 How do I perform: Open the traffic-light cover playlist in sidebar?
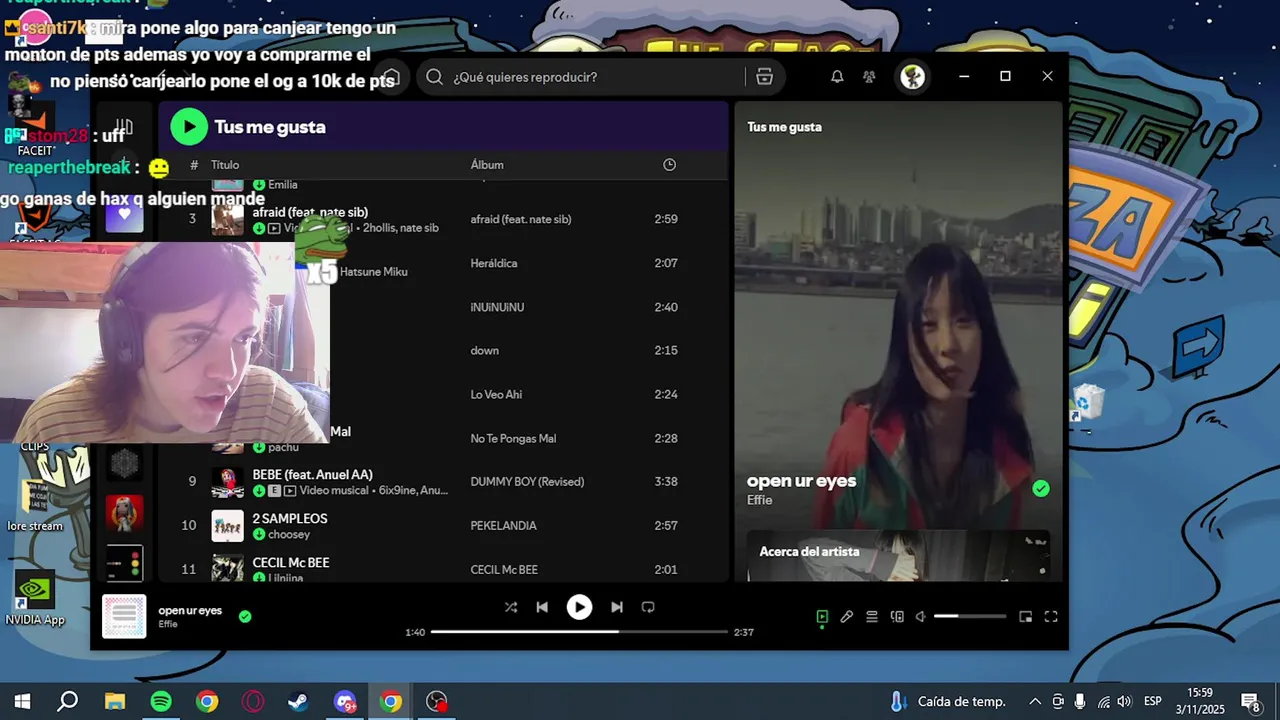point(124,564)
